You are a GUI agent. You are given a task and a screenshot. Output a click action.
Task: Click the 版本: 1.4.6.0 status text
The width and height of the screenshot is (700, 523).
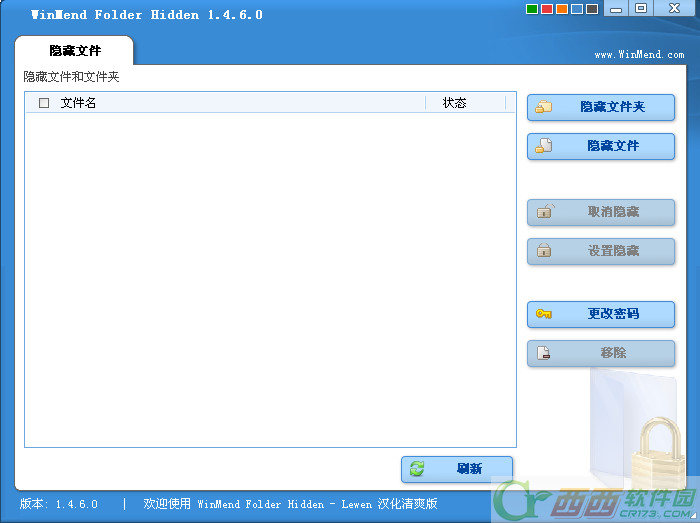pos(58,504)
